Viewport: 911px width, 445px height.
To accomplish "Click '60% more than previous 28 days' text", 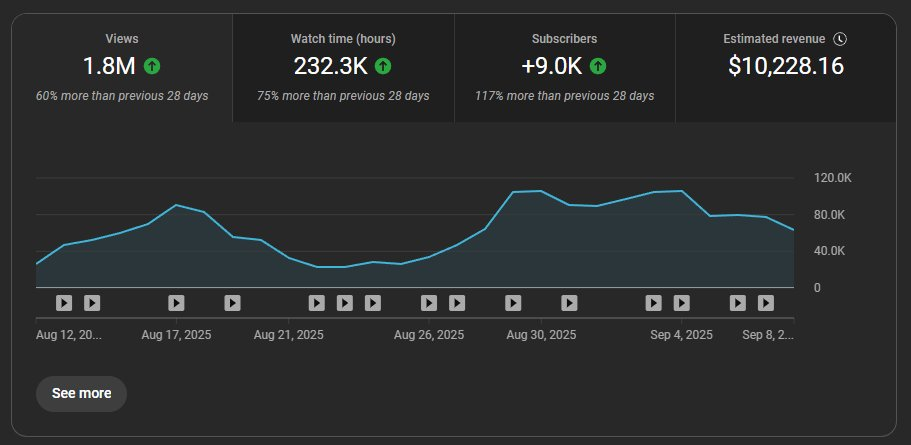I will (122, 96).
